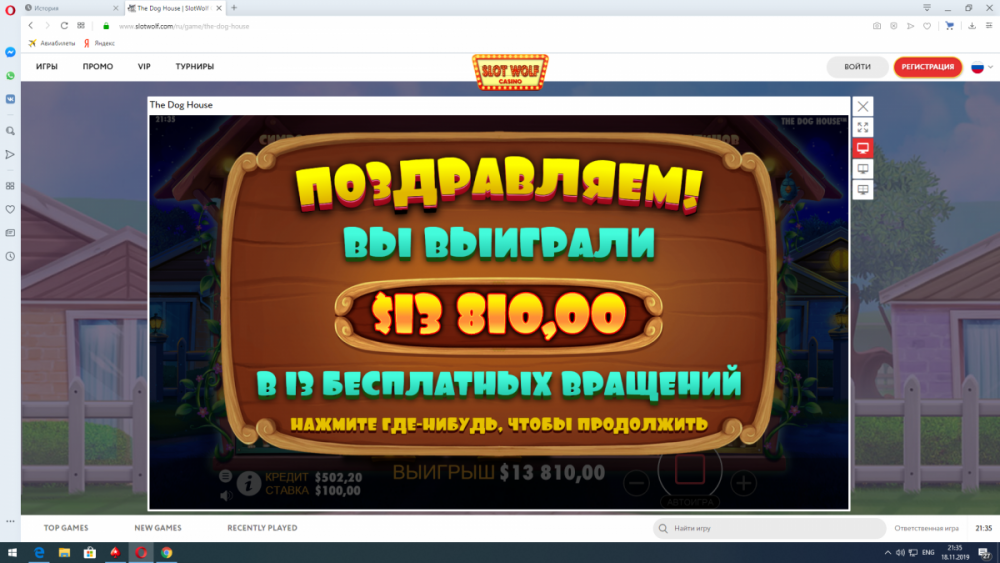The height and width of the screenshot is (563, 1000).
Task: Open My Flow arrow in sidebar
Action: pyautogui.click(x=10, y=154)
